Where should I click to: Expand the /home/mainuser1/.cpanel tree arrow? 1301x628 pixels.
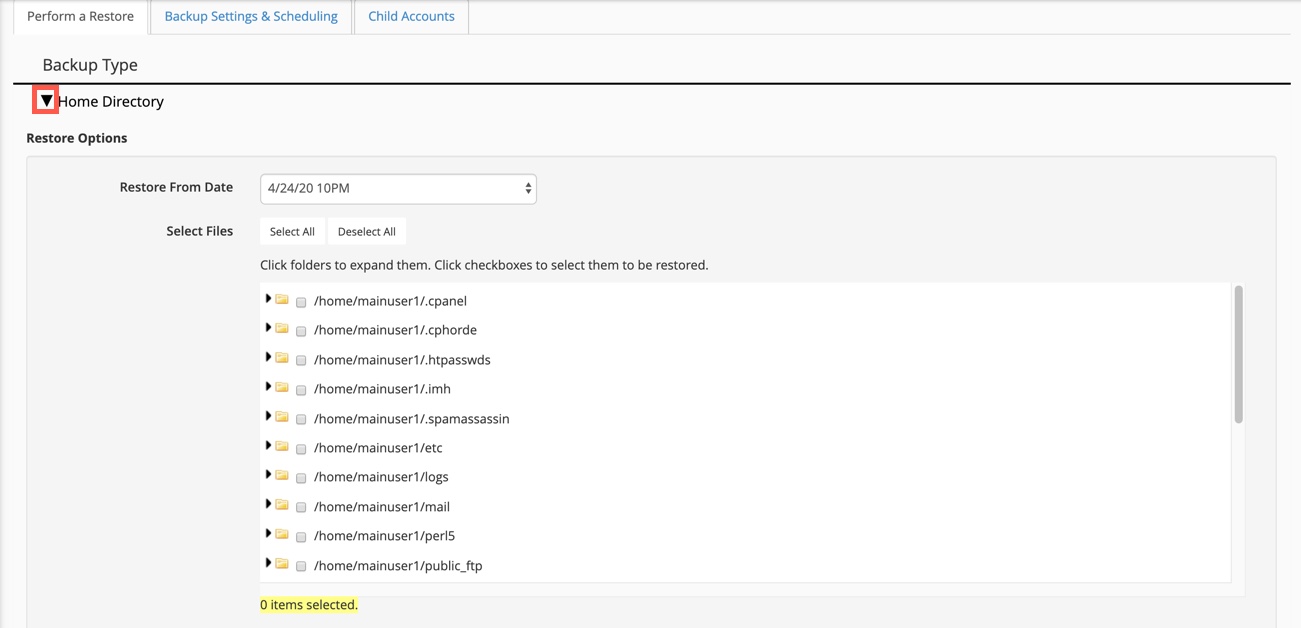[x=268, y=299]
